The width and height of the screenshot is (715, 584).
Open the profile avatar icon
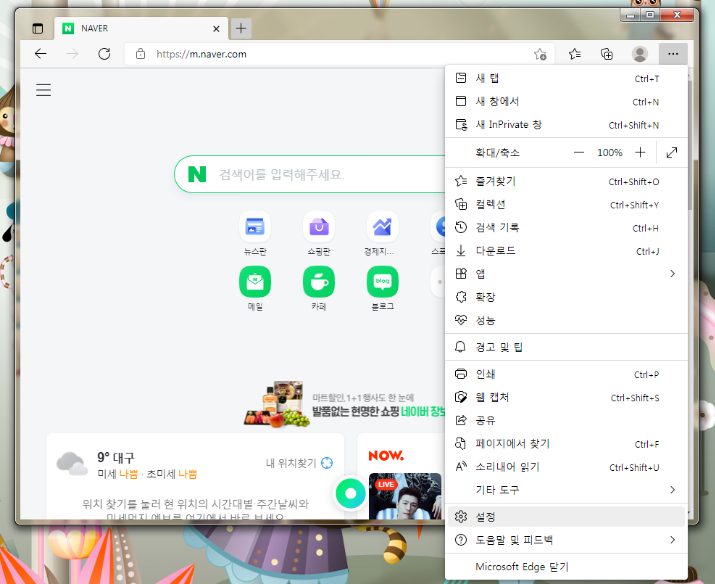[x=640, y=54]
